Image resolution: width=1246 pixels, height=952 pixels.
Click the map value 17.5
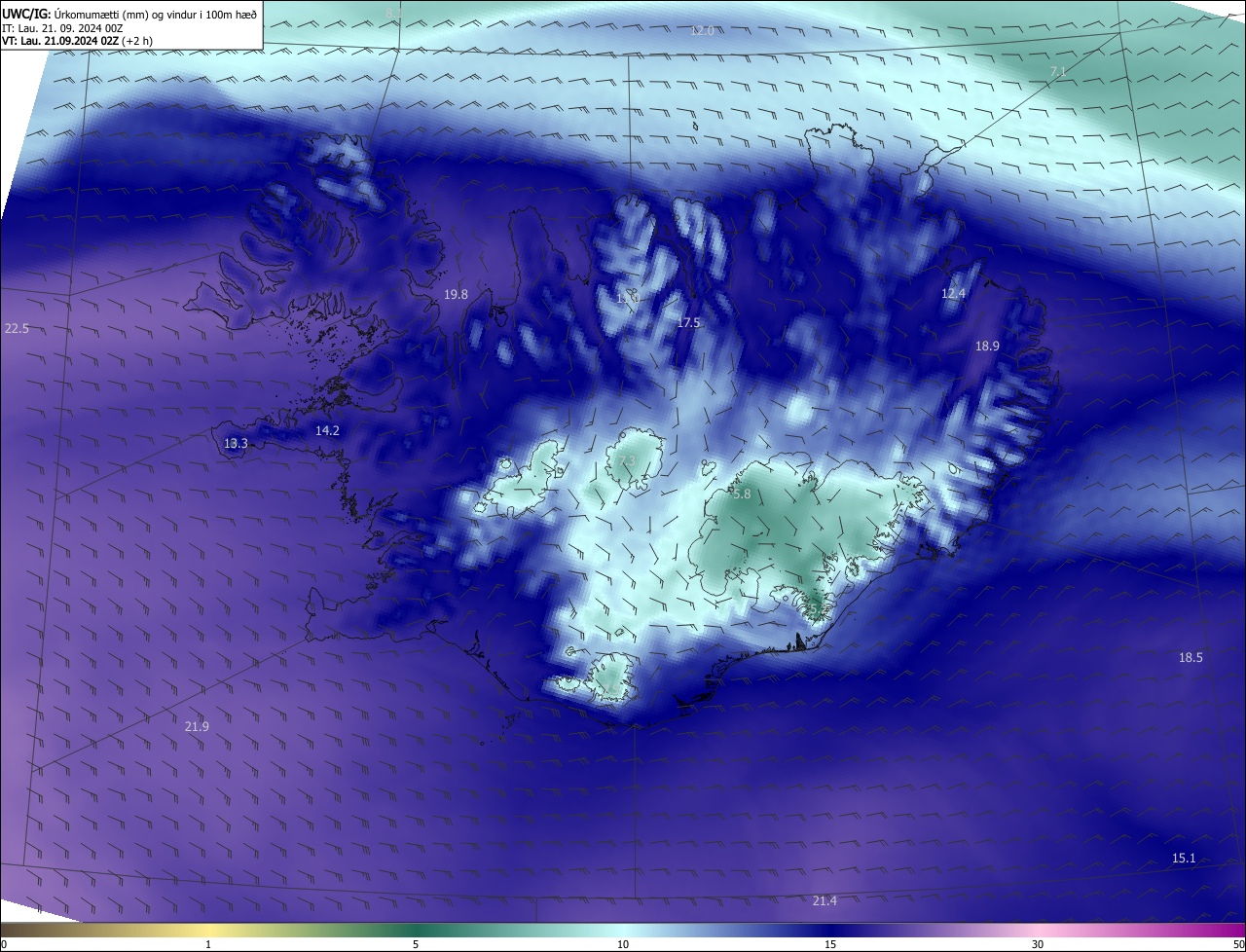point(688,322)
